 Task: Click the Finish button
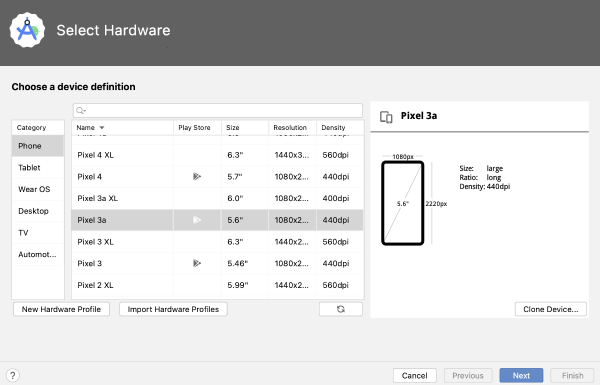572,375
